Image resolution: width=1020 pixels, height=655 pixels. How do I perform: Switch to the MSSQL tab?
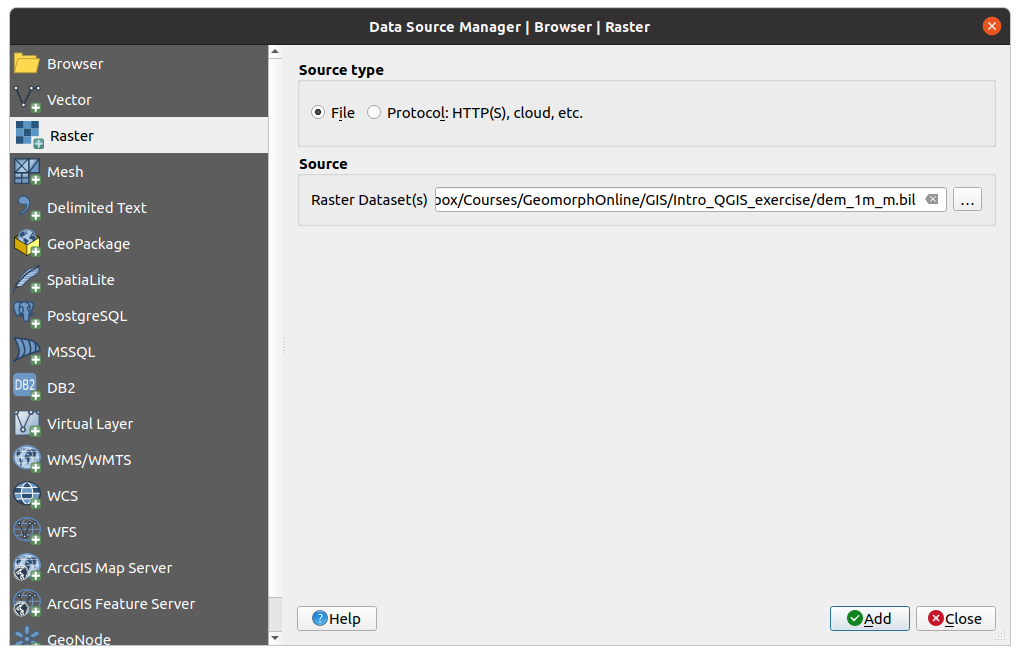coord(70,352)
